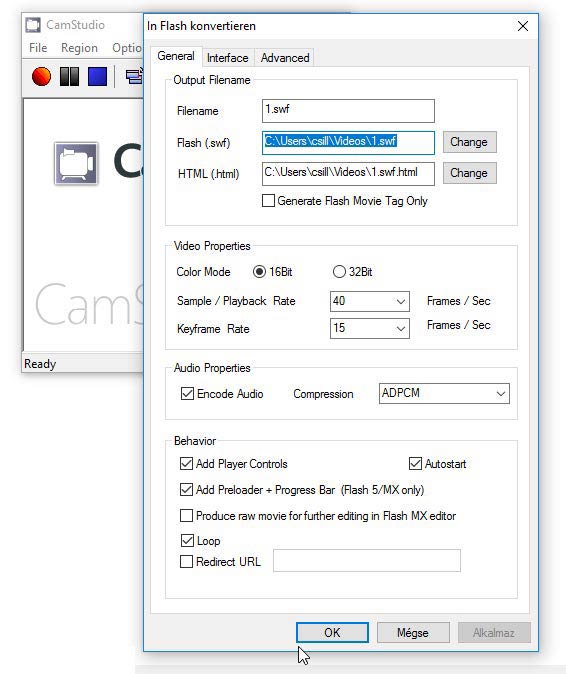Click the Behavior group label
The height and width of the screenshot is (674, 566).
(x=195, y=441)
